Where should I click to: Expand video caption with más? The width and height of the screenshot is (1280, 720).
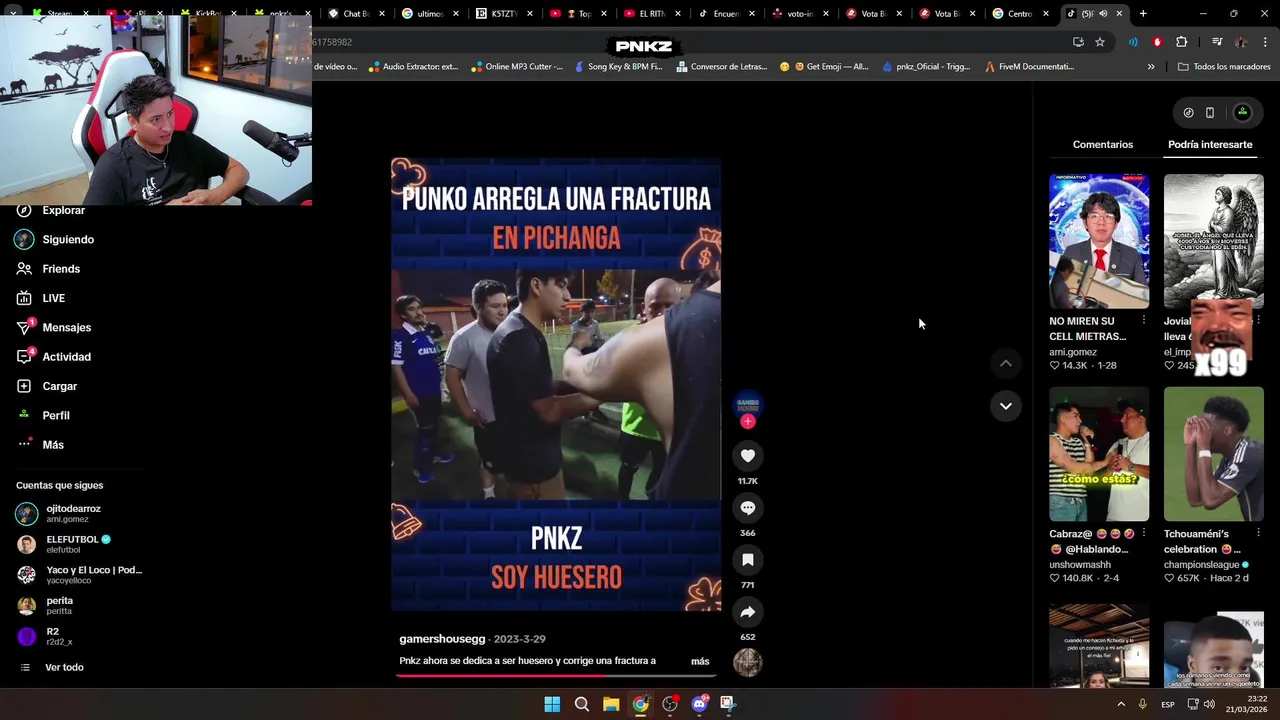point(700,661)
